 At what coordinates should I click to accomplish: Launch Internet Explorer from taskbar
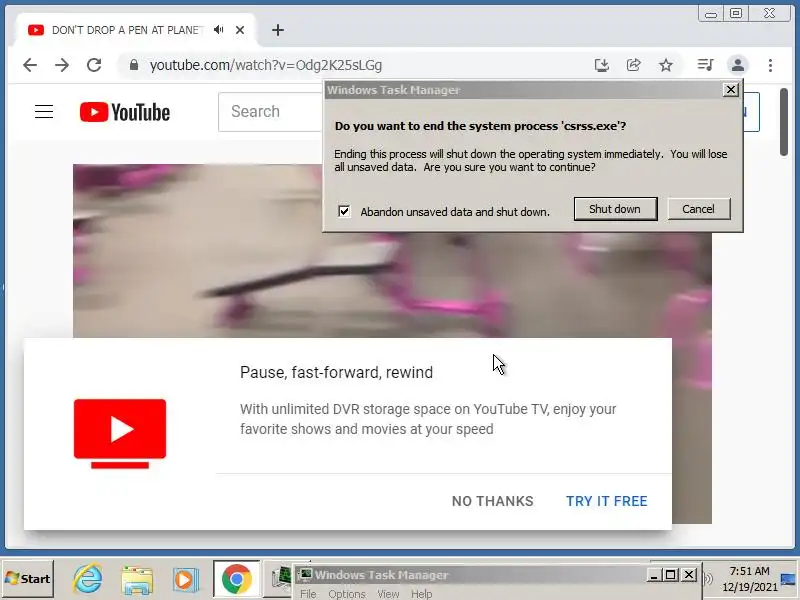(87, 579)
